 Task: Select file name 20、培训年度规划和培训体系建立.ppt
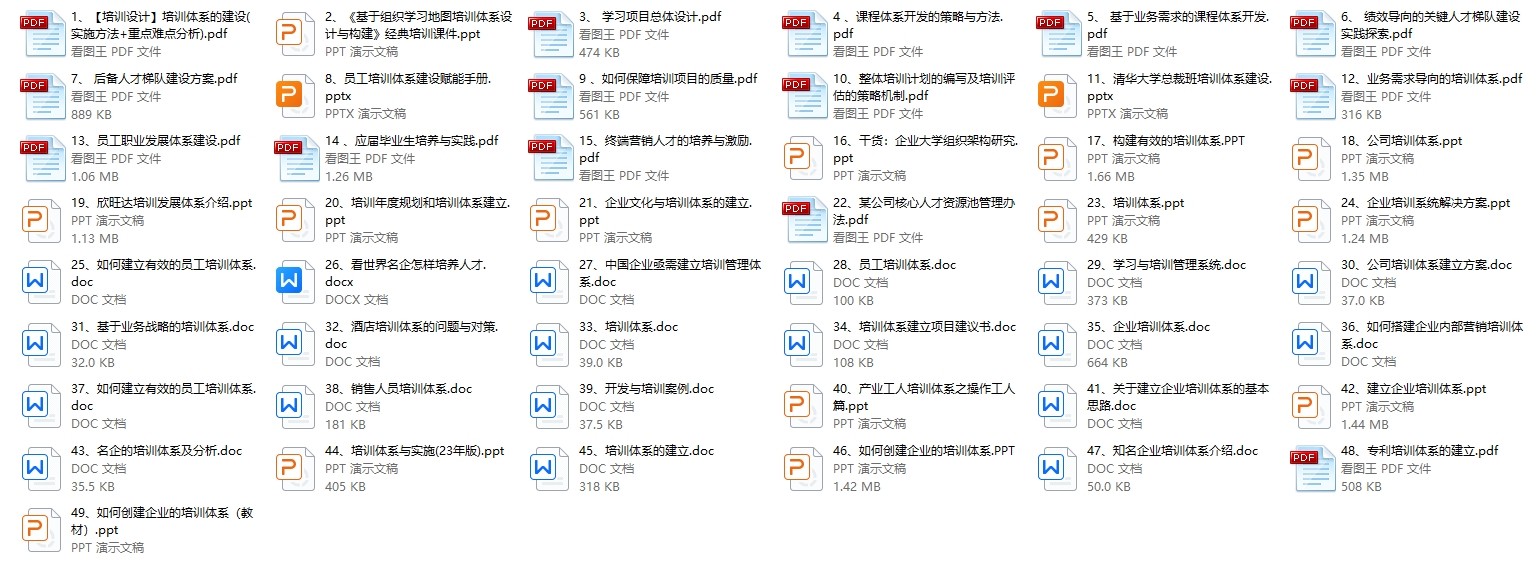[x=418, y=212]
